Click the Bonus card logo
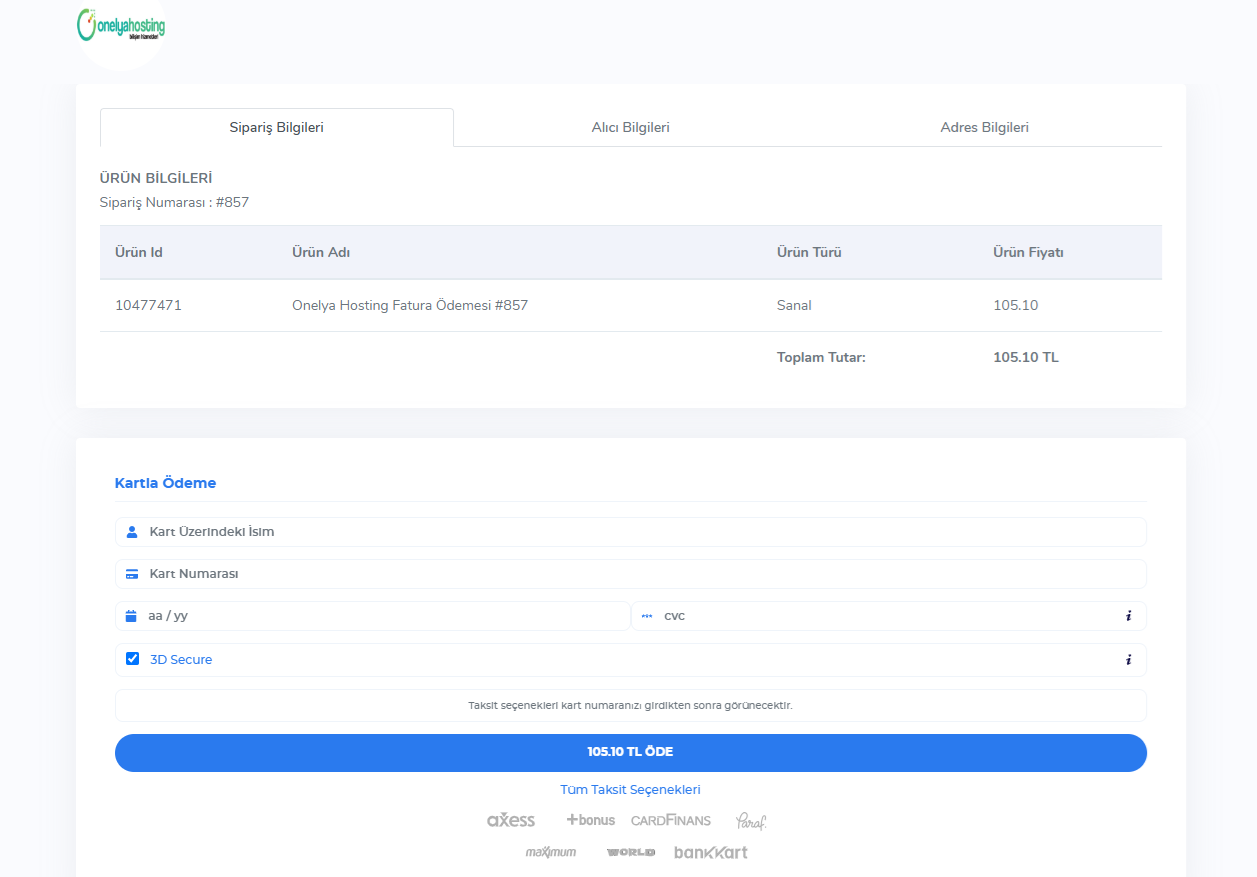The height and width of the screenshot is (877, 1257). pyautogui.click(x=590, y=820)
